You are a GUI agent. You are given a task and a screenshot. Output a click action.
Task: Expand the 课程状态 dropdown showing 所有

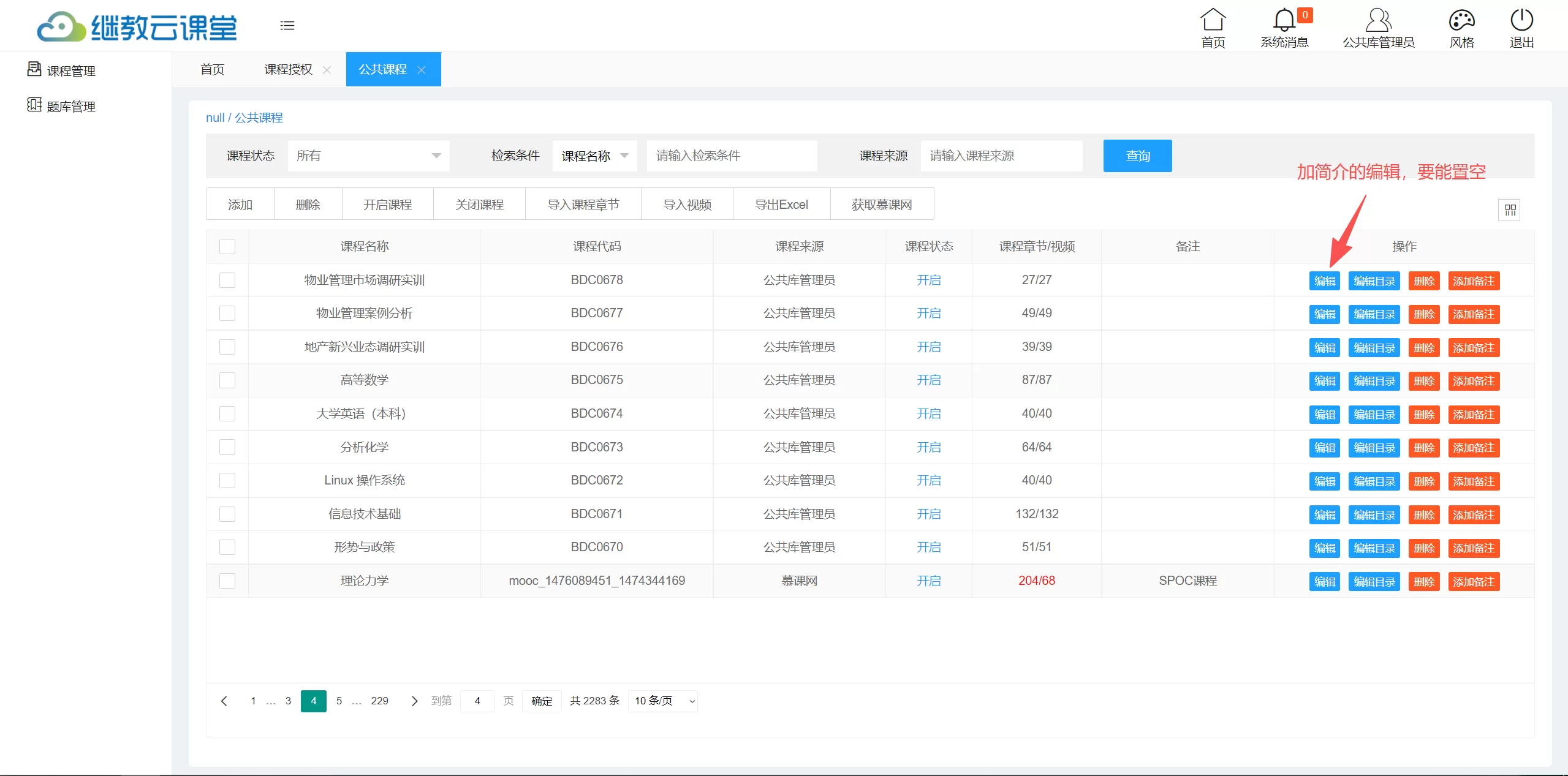tap(368, 156)
